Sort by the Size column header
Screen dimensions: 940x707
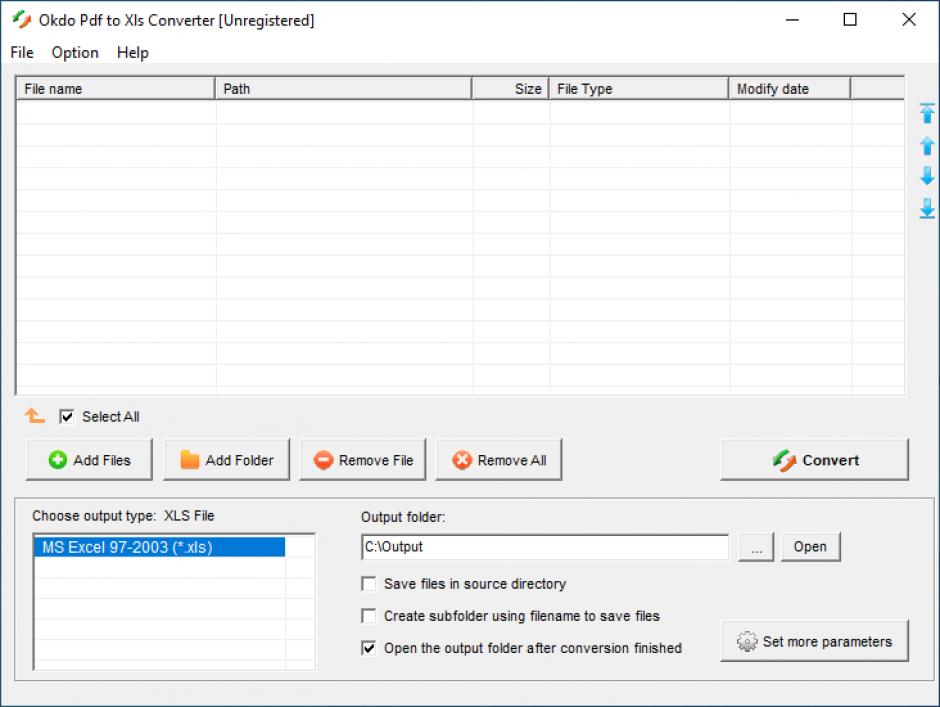pos(510,89)
